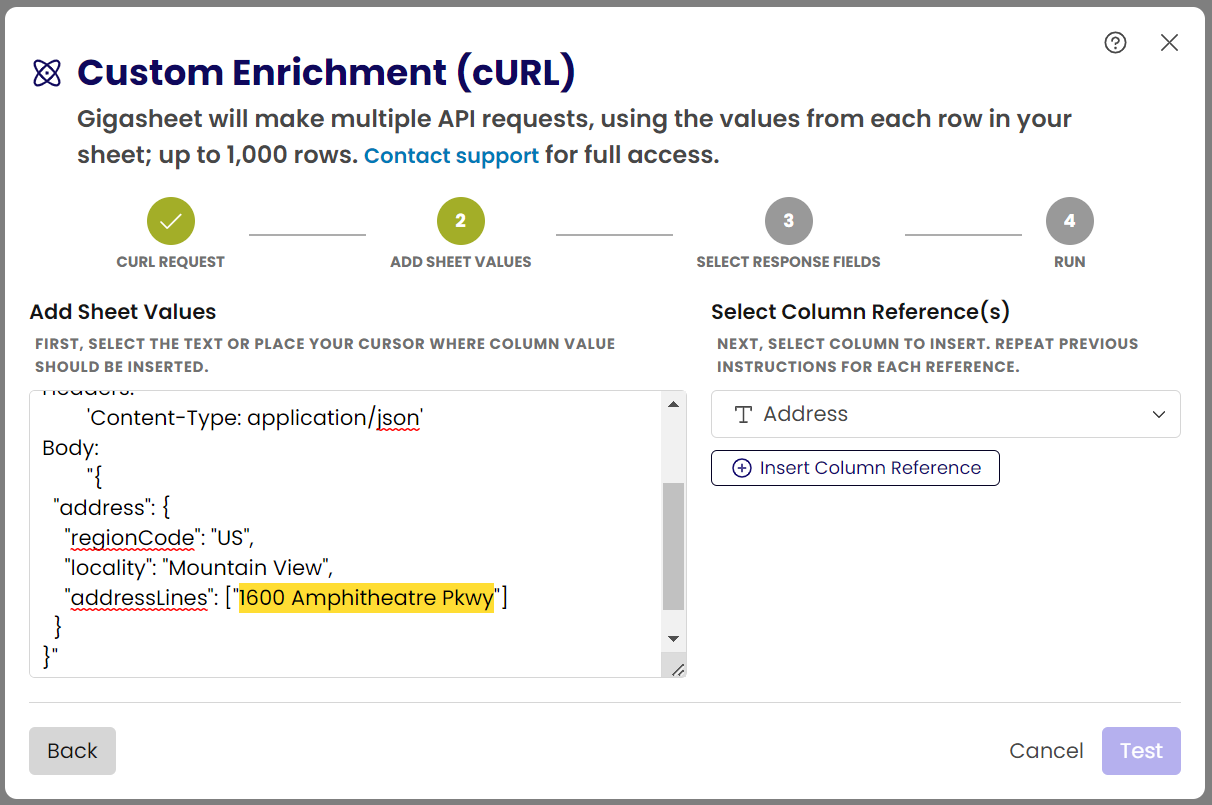Click the atom logo beside the title
Image resolution: width=1212 pixels, height=805 pixels.
coord(47,73)
